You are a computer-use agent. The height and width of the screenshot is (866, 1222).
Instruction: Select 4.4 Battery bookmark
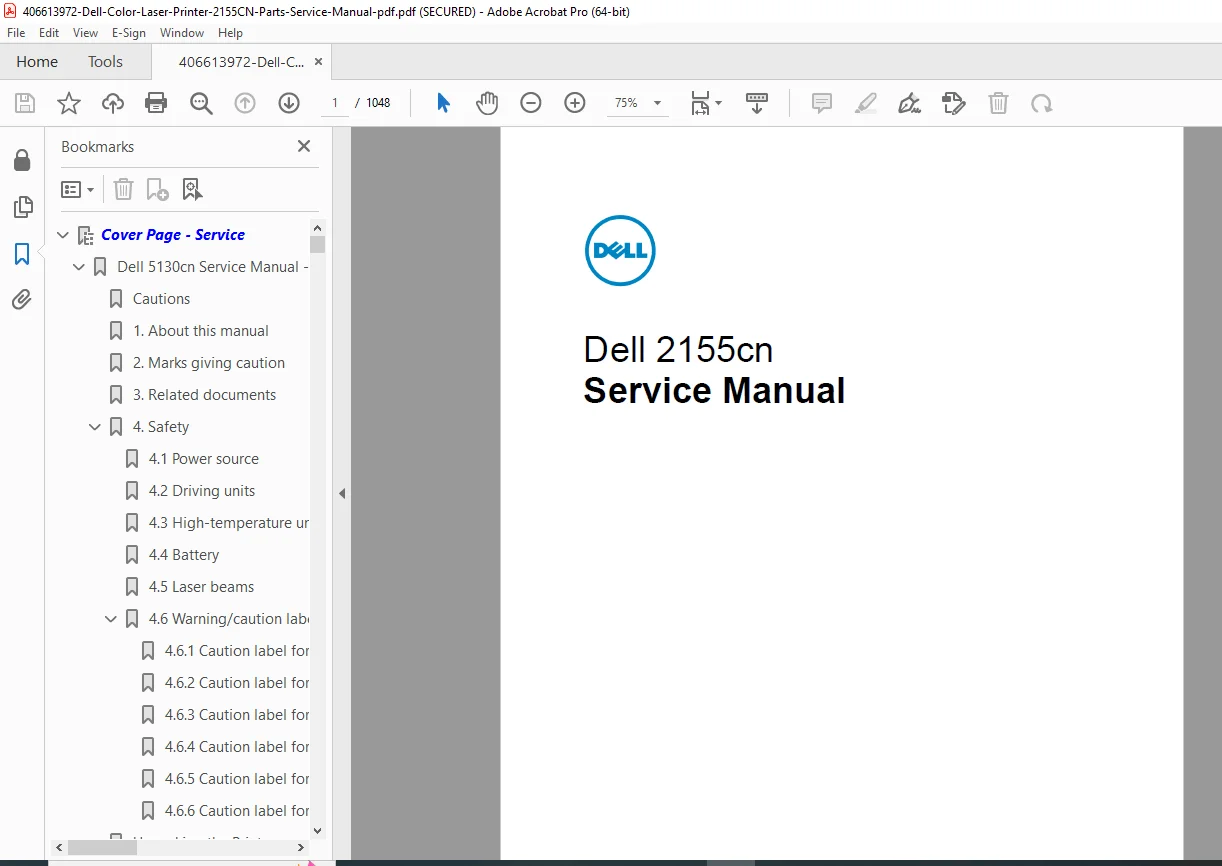pyautogui.click(x=184, y=555)
